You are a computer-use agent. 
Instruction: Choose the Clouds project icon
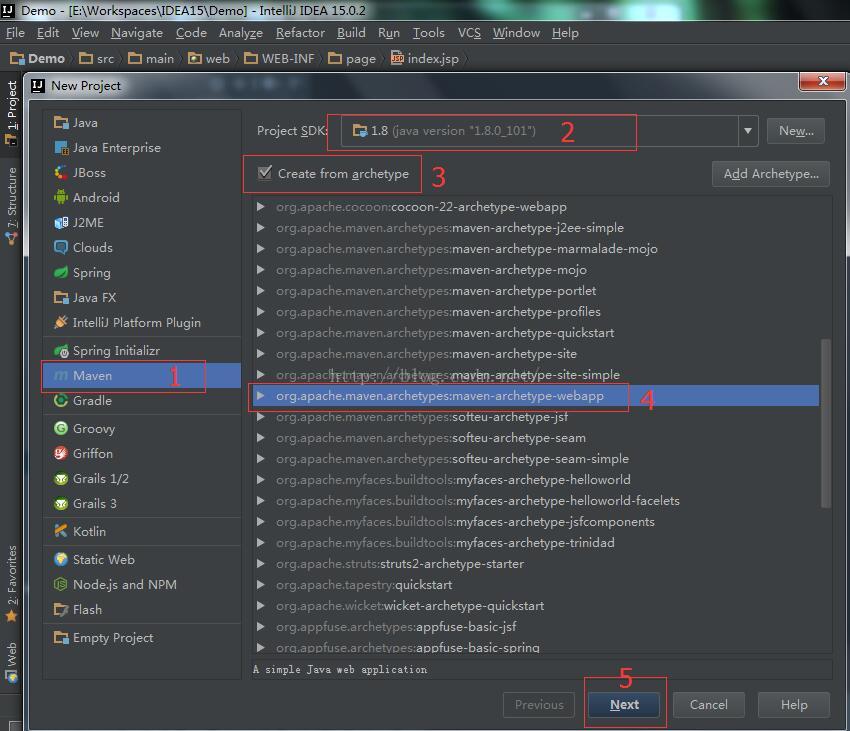coord(61,247)
